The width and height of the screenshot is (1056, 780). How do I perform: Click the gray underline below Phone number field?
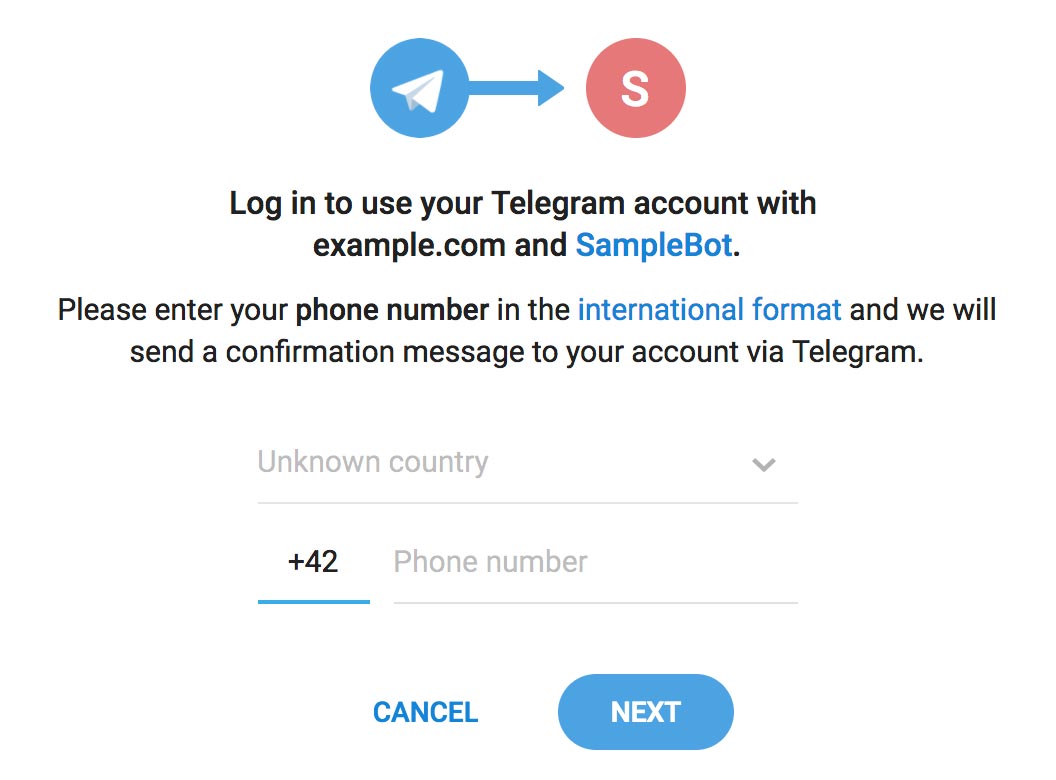(595, 602)
